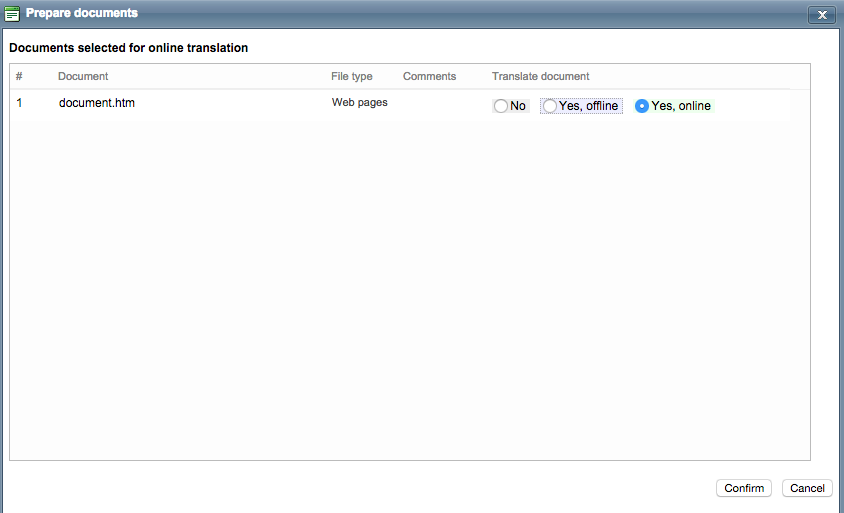
Task: Click the "Documents selected for online translation" heading
Action: [128, 47]
